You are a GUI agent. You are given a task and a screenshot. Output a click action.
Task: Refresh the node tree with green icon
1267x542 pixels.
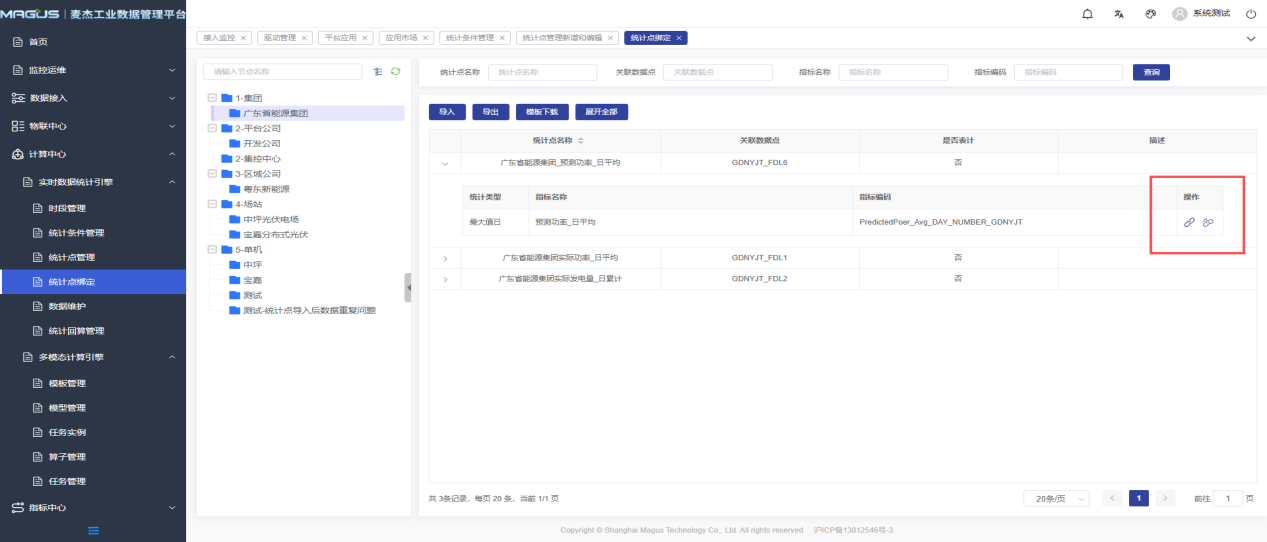(x=395, y=72)
